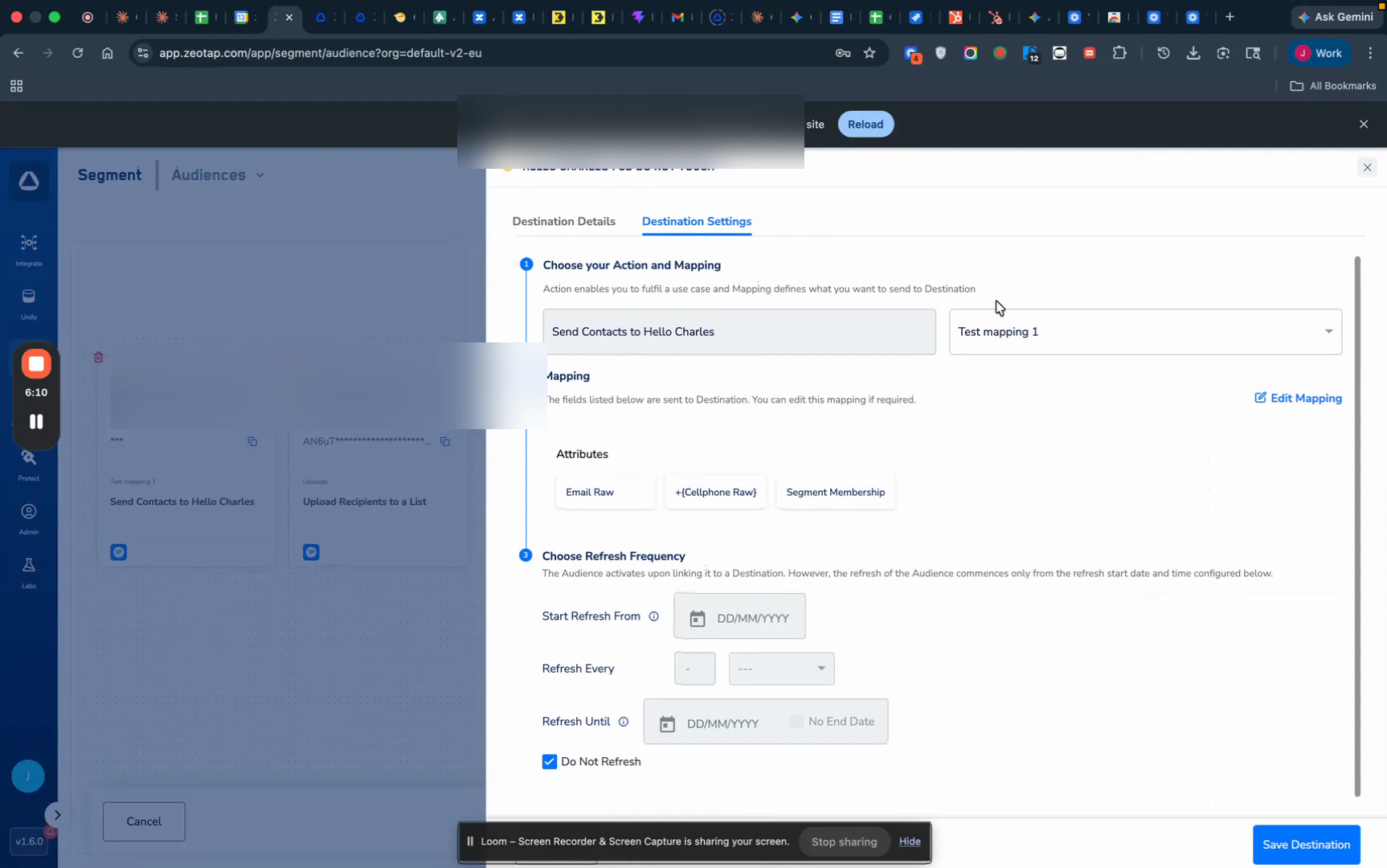
Task: Open the Integrate sidebar section
Action: click(x=29, y=250)
